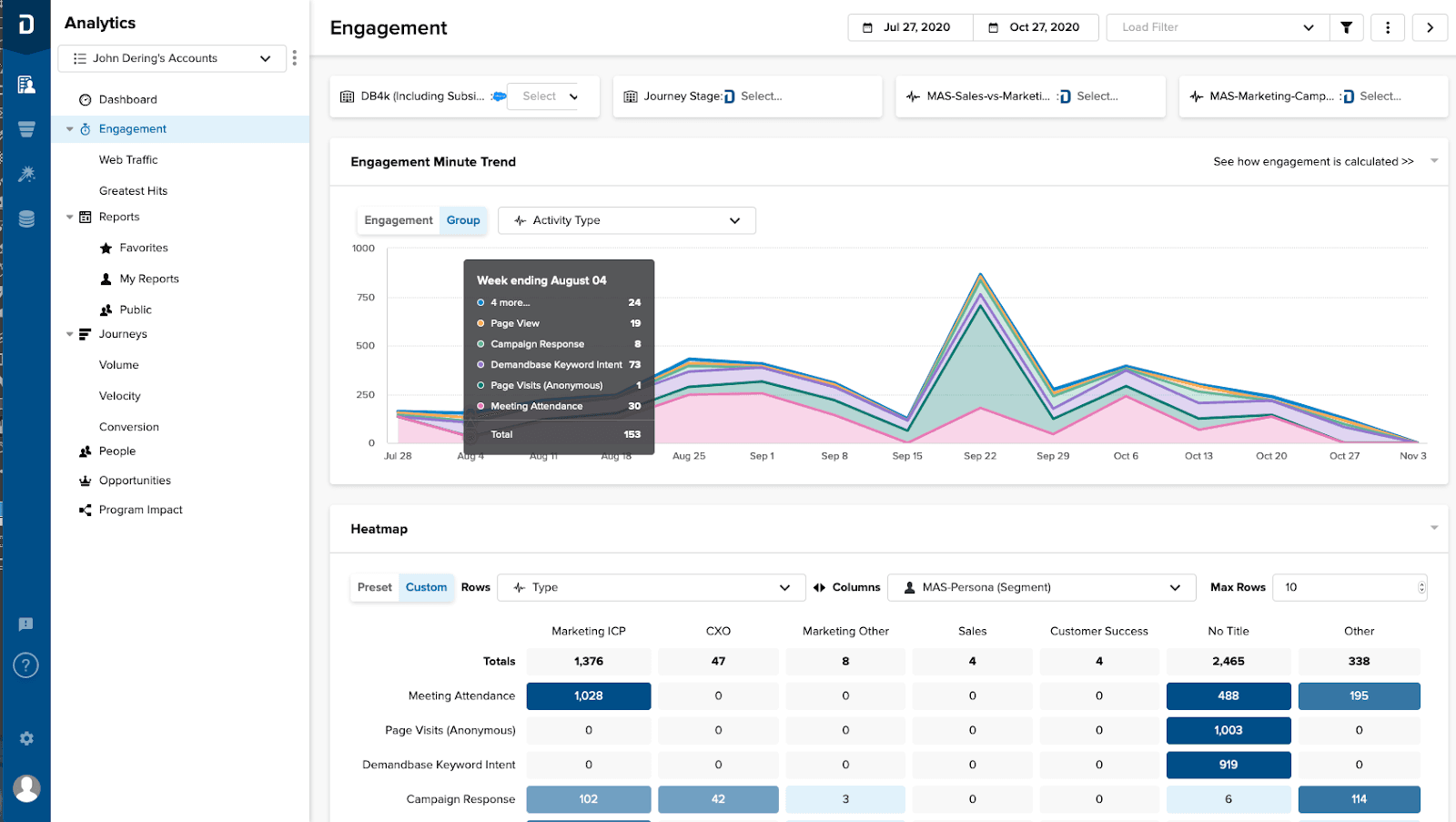Open Web Traffic in the sidebar
The width and height of the screenshot is (1456, 822).
pyautogui.click(x=128, y=159)
